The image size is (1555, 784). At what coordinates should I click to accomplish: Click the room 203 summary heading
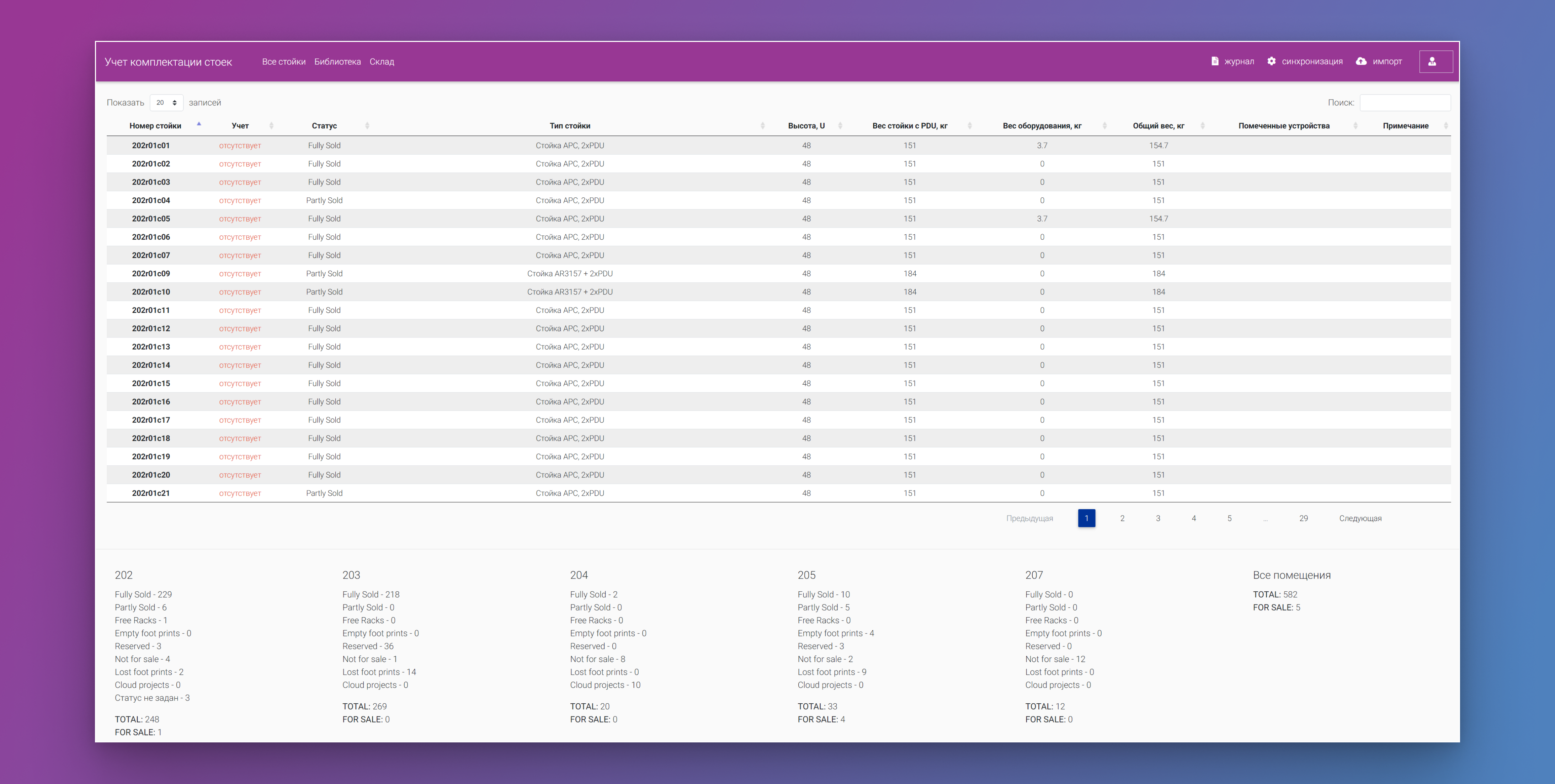[x=351, y=575]
